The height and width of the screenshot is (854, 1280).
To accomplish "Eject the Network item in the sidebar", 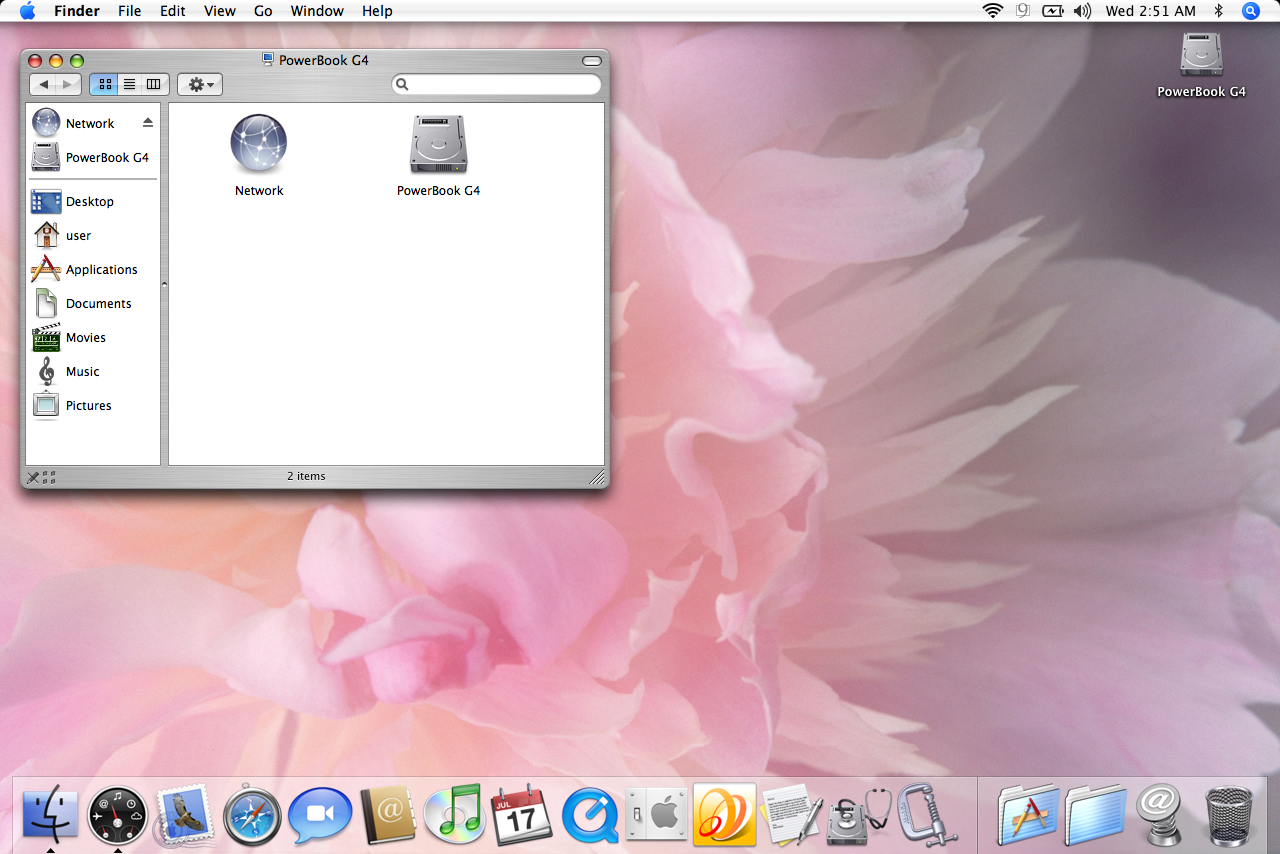I will 148,123.
